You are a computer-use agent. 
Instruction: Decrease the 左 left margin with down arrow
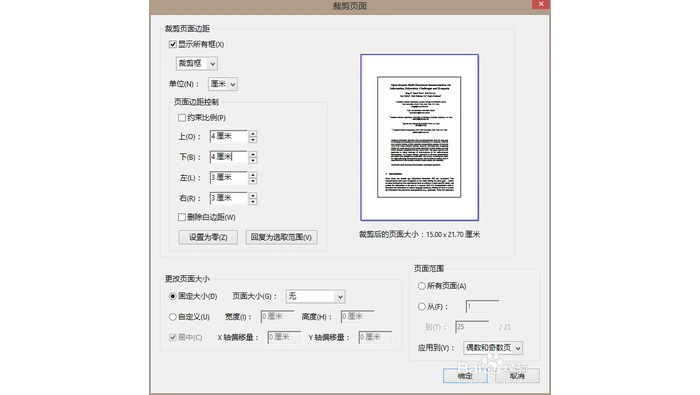point(253,181)
